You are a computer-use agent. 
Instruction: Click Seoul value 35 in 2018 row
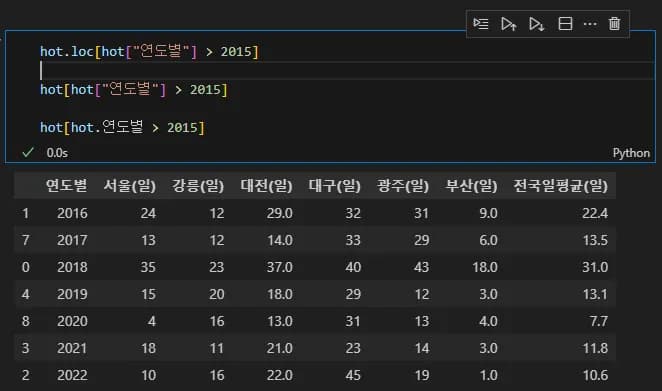pyautogui.click(x=148, y=267)
